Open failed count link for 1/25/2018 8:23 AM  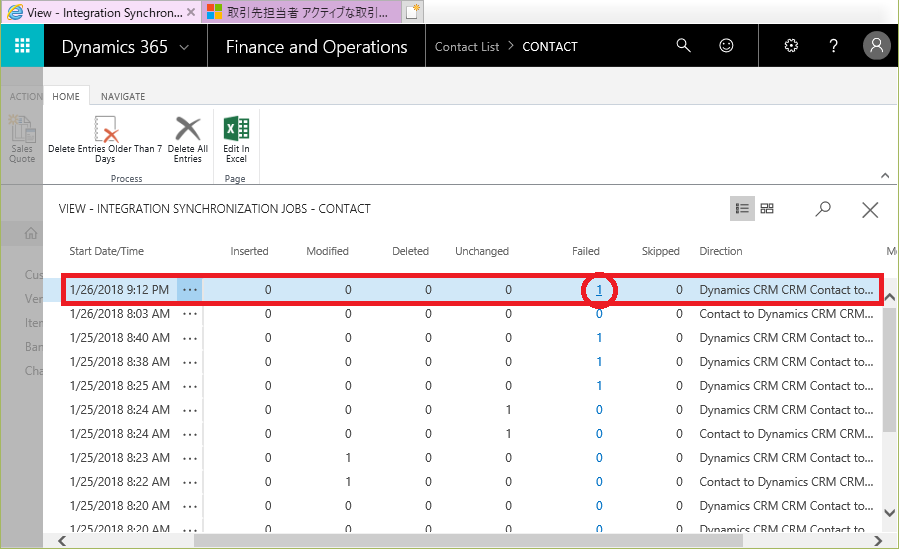pyautogui.click(x=599, y=458)
